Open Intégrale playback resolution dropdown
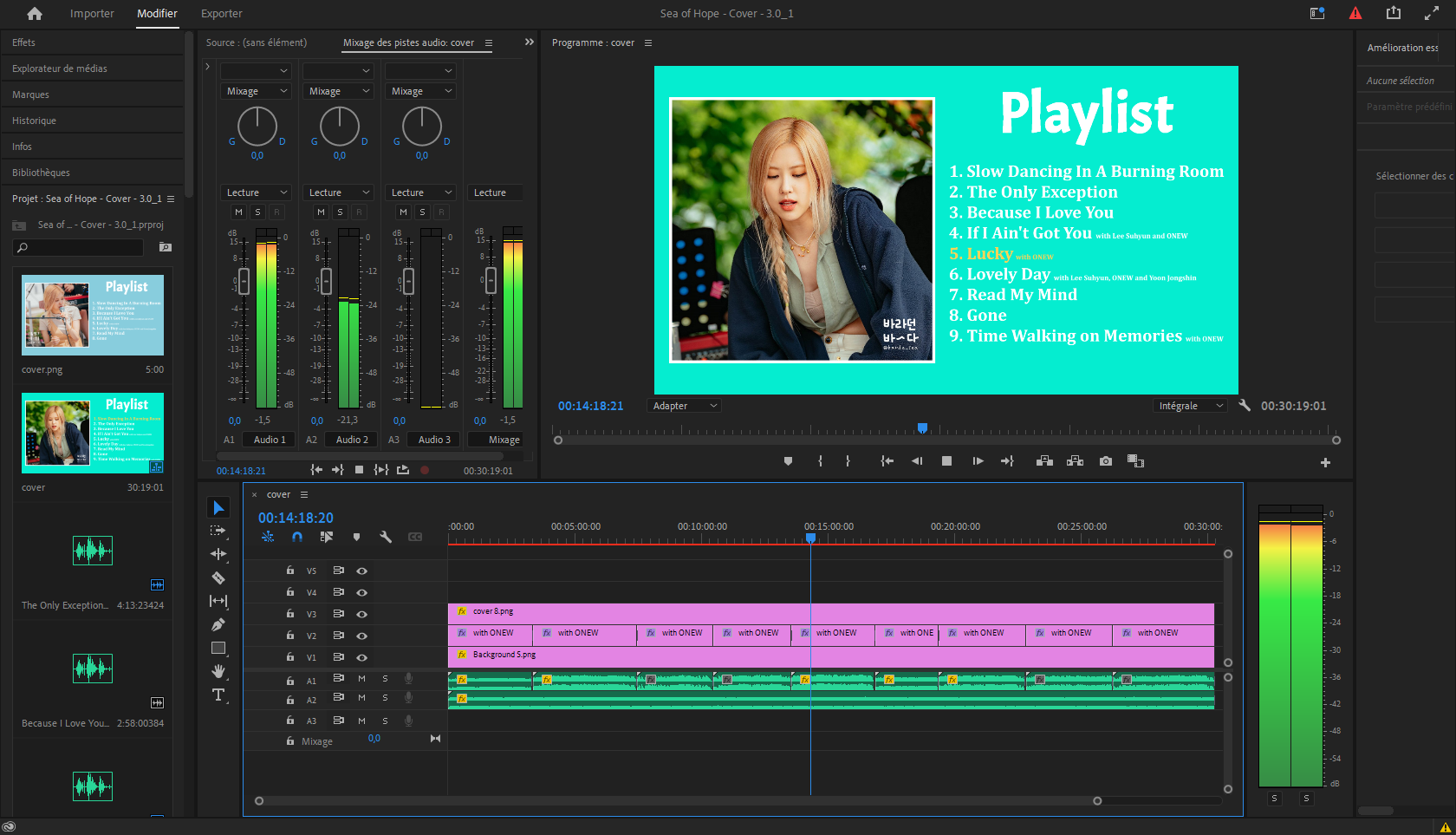This screenshot has width=1456, height=835. [1190, 406]
